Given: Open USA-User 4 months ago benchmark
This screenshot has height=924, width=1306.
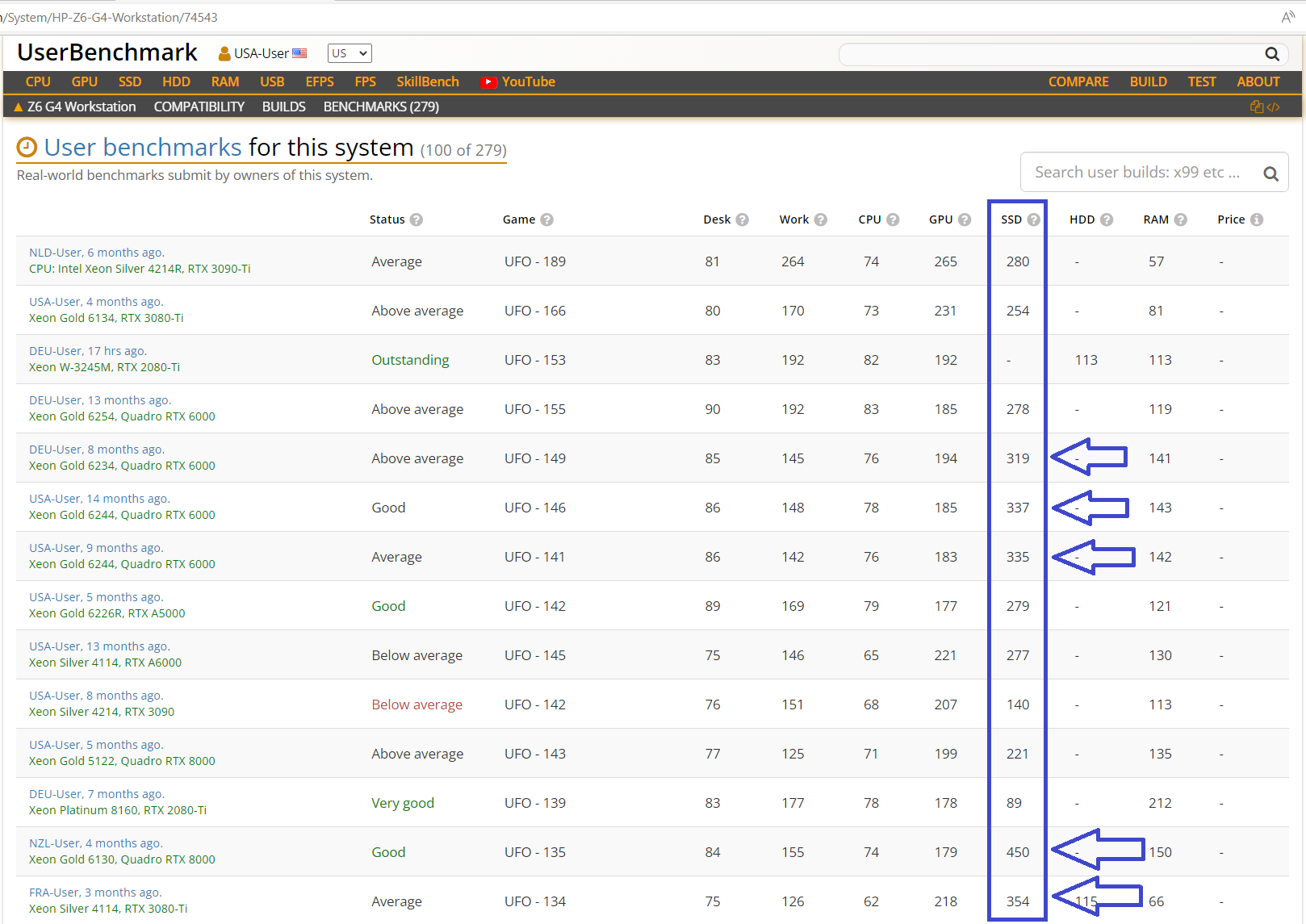Looking at the screenshot, I should pyautogui.click(x=96, y=302).
